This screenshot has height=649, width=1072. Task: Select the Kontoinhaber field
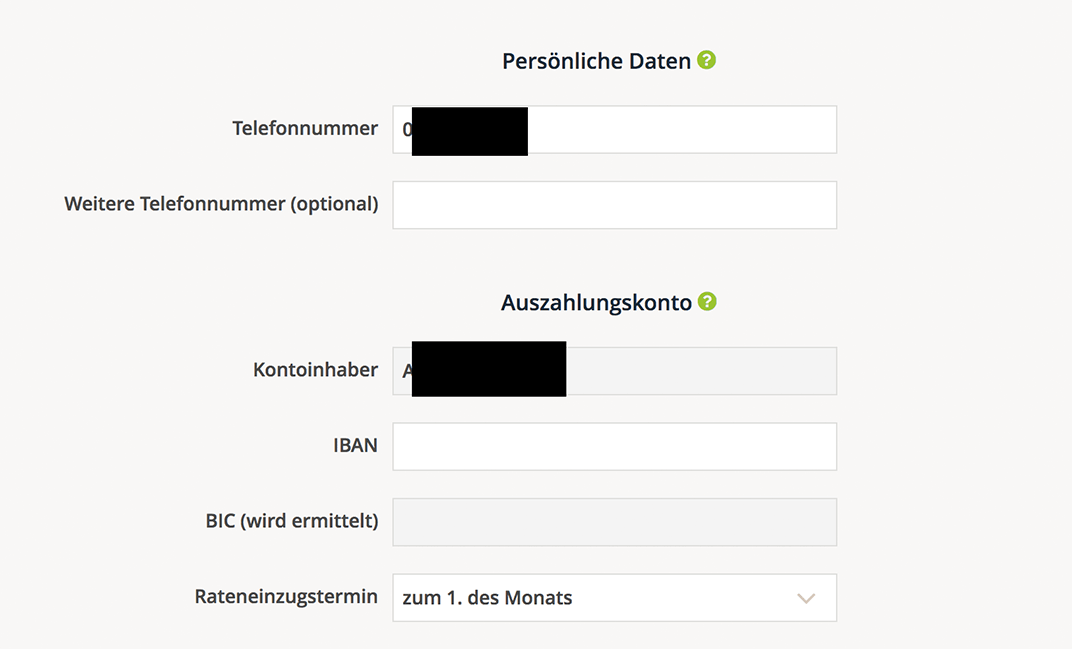[x=615, y=371]
